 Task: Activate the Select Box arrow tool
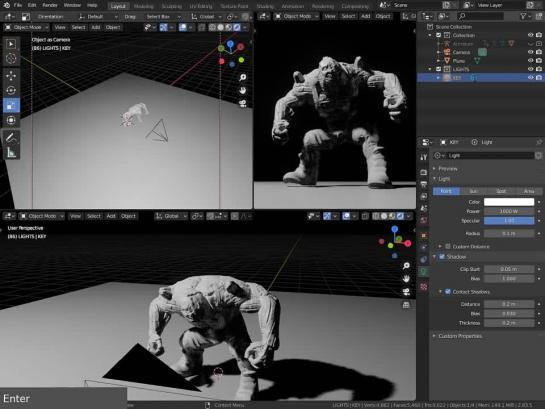11,44
